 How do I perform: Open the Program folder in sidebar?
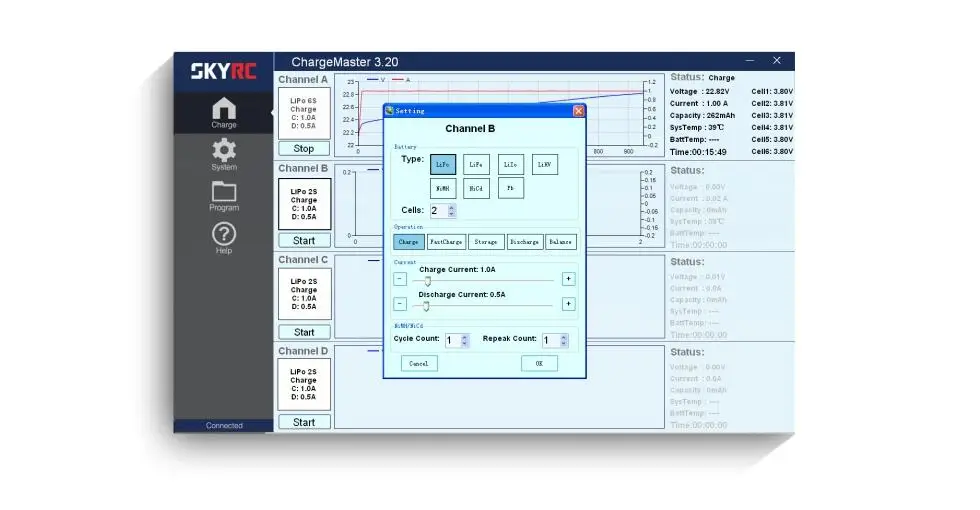224,196
